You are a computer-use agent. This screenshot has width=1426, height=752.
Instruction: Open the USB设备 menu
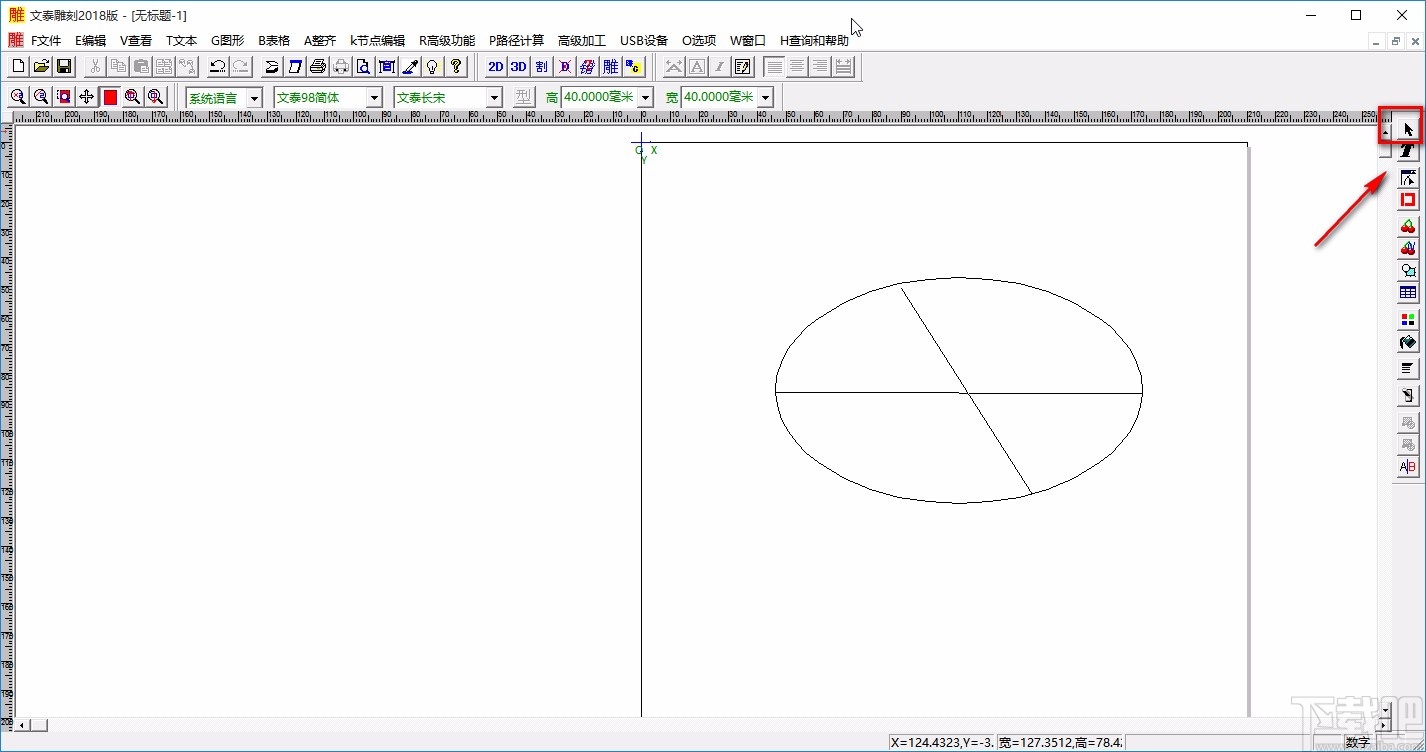pyautogui.click(x=644, y=41)
